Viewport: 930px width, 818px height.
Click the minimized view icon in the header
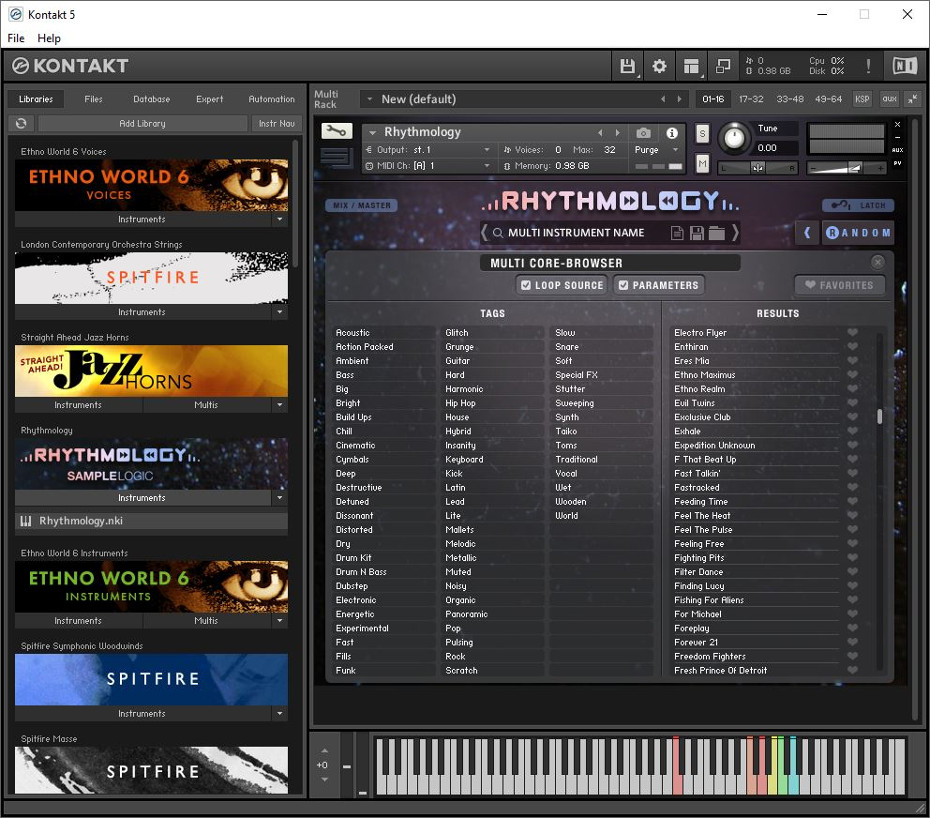[723, 66]
